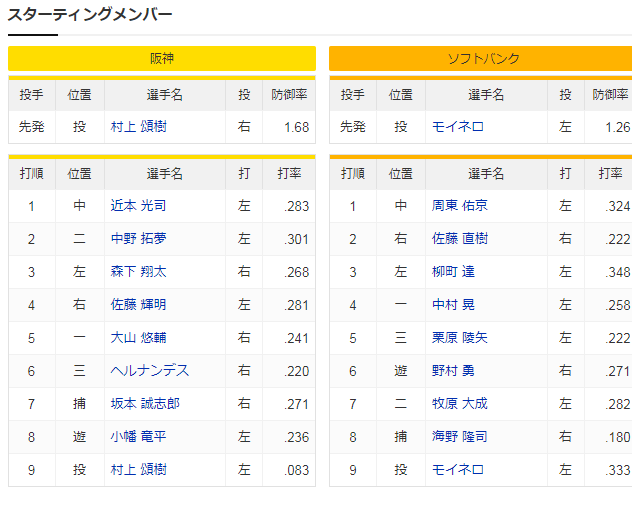
Task: Open 周東 佑京 player page
Action: (x=459, y=206)
